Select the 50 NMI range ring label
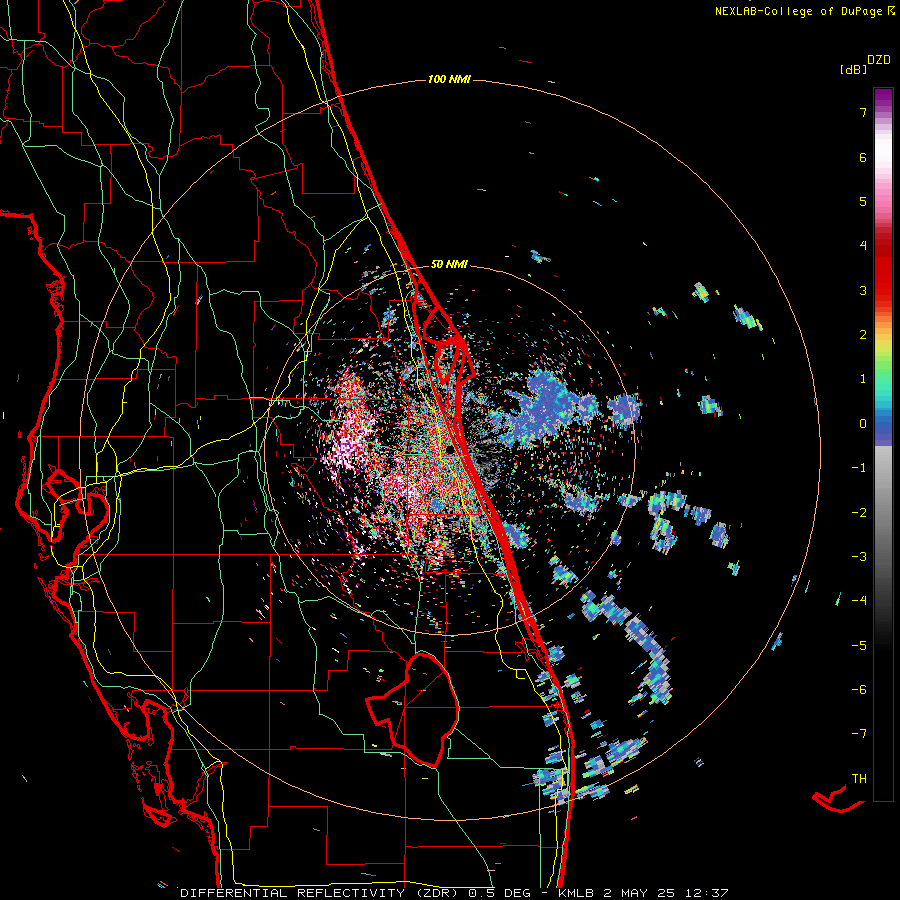 pyautogui.click(x=449, y=264)
